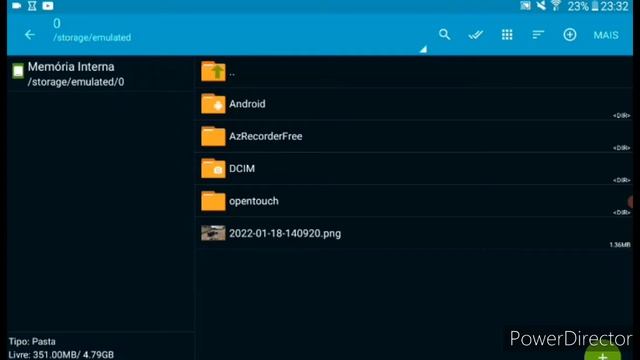Open the DCIM folder icon
This screenshot has width=640, height=360.
[x=213, y=169]
